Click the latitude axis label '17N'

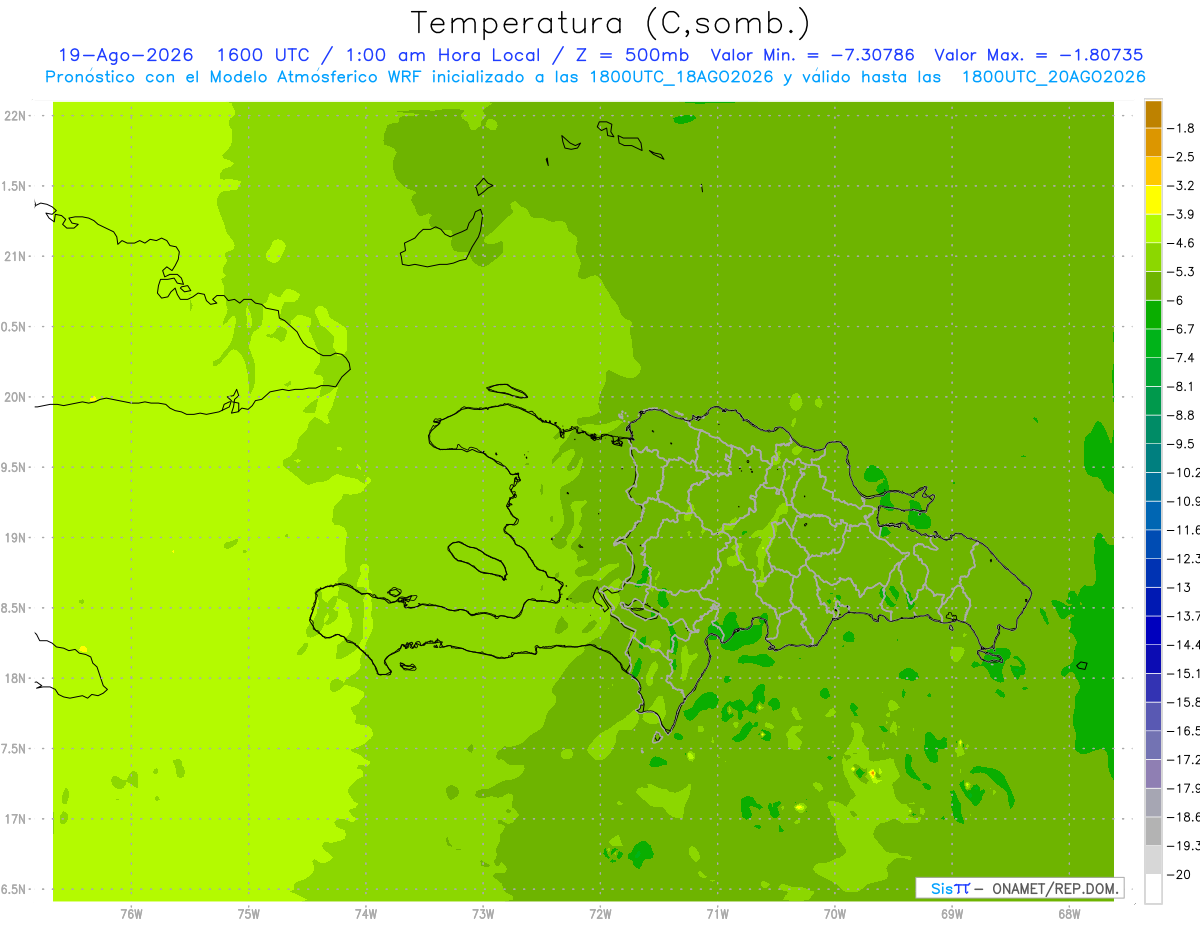[x=14, y=819]
